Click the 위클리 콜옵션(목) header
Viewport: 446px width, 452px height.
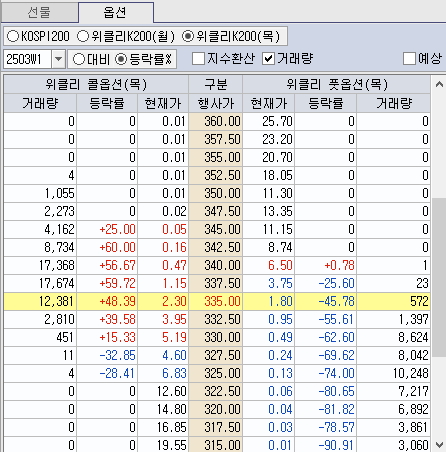pos(96,84)
